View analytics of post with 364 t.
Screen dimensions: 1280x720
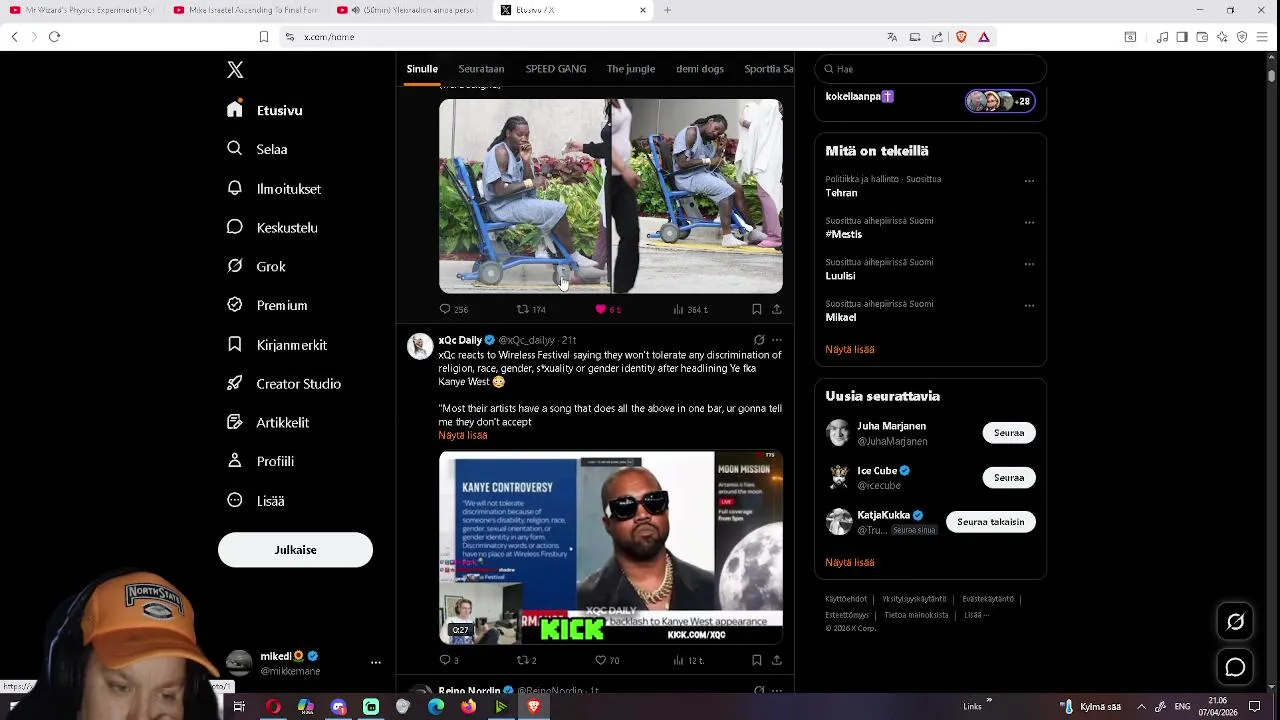coord(690,309)
